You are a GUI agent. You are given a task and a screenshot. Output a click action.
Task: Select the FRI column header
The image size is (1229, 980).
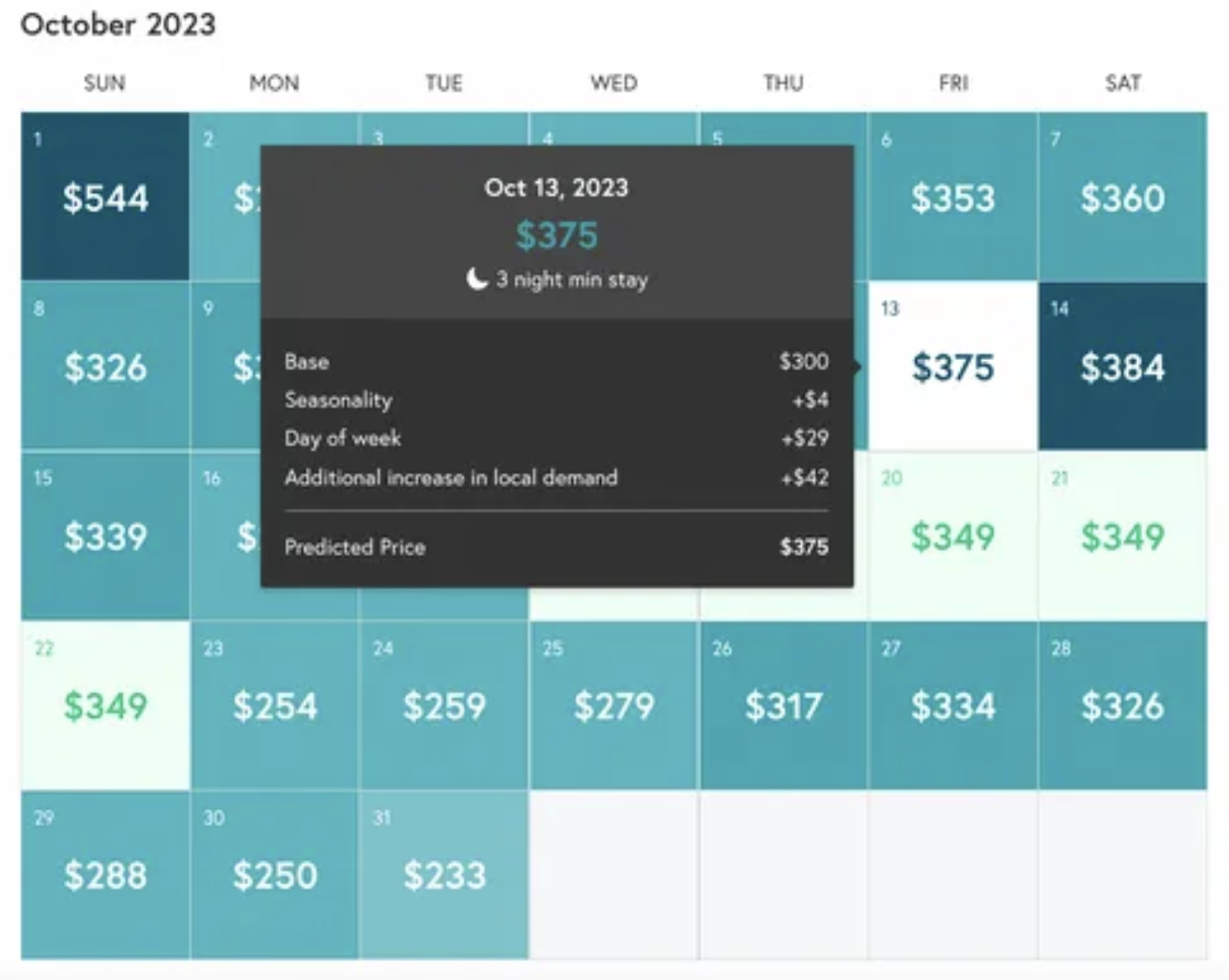[953, 83]
